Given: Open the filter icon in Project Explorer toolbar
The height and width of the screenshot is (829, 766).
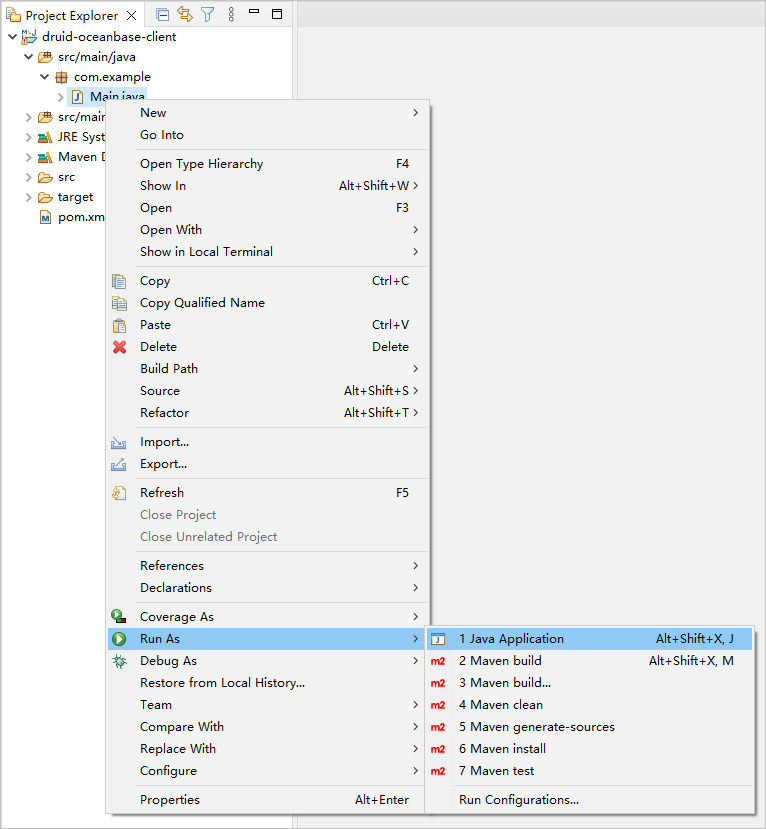Looking at the screenshot, I should 207,14.
